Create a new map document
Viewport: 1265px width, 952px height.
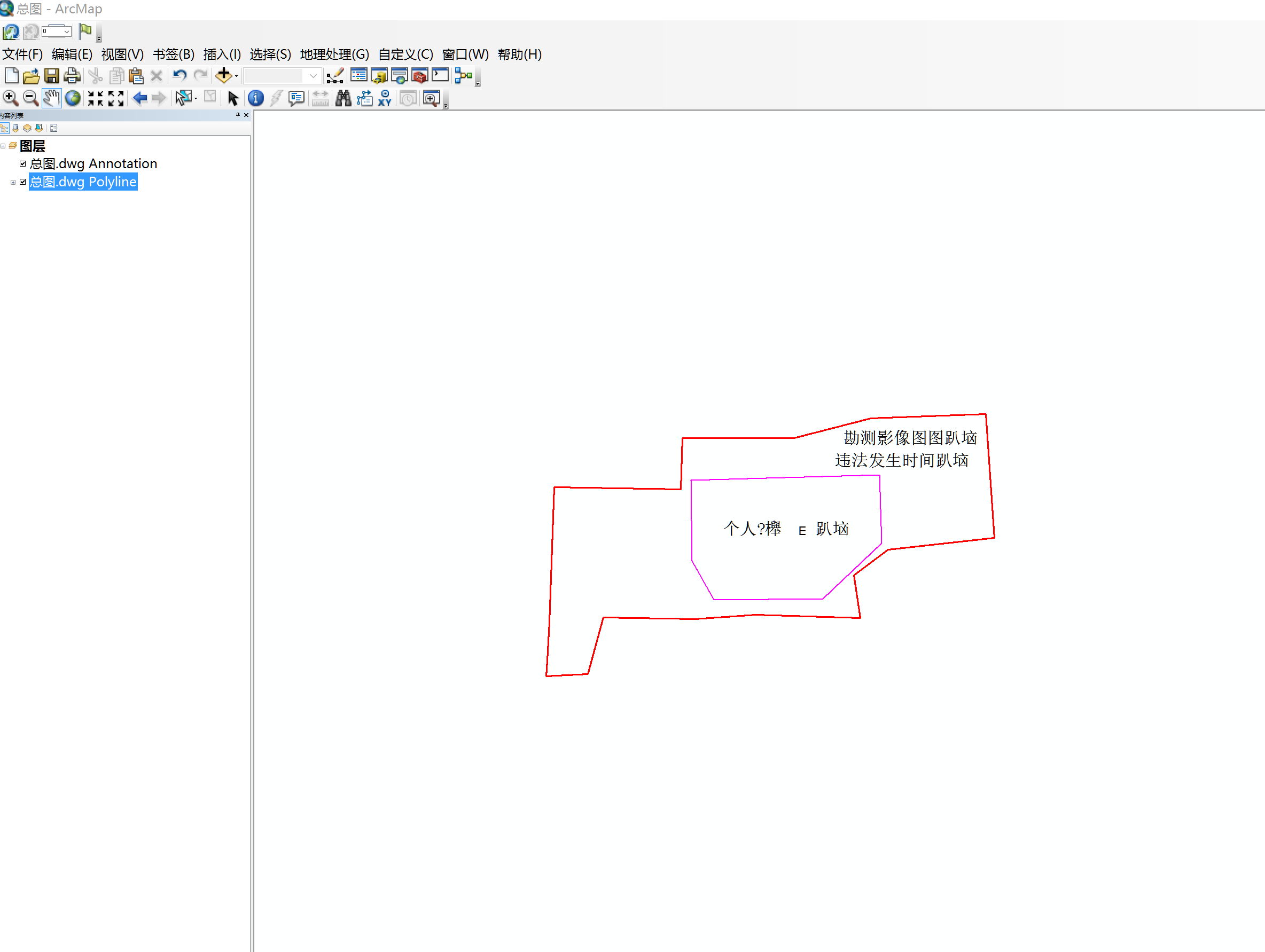[x=11, y=75]
